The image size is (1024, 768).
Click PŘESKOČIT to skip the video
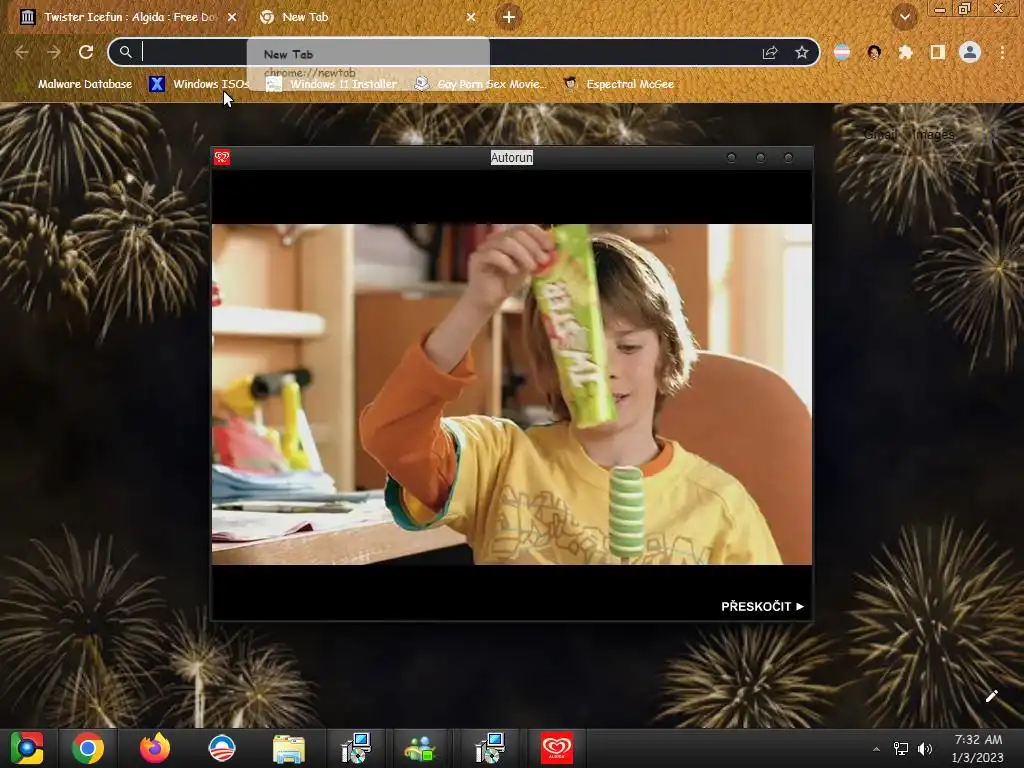(762, 607)
